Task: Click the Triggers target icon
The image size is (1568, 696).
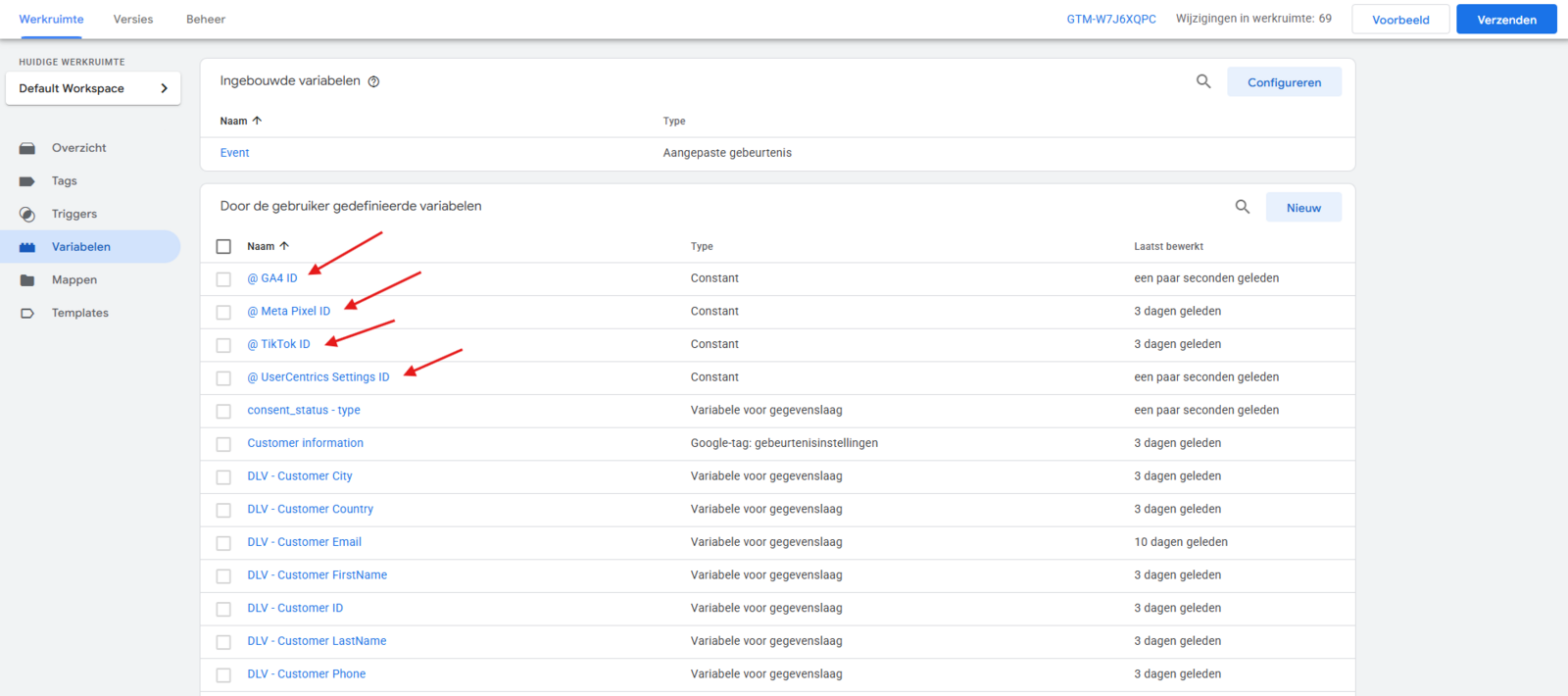Action: pos(27,215)
